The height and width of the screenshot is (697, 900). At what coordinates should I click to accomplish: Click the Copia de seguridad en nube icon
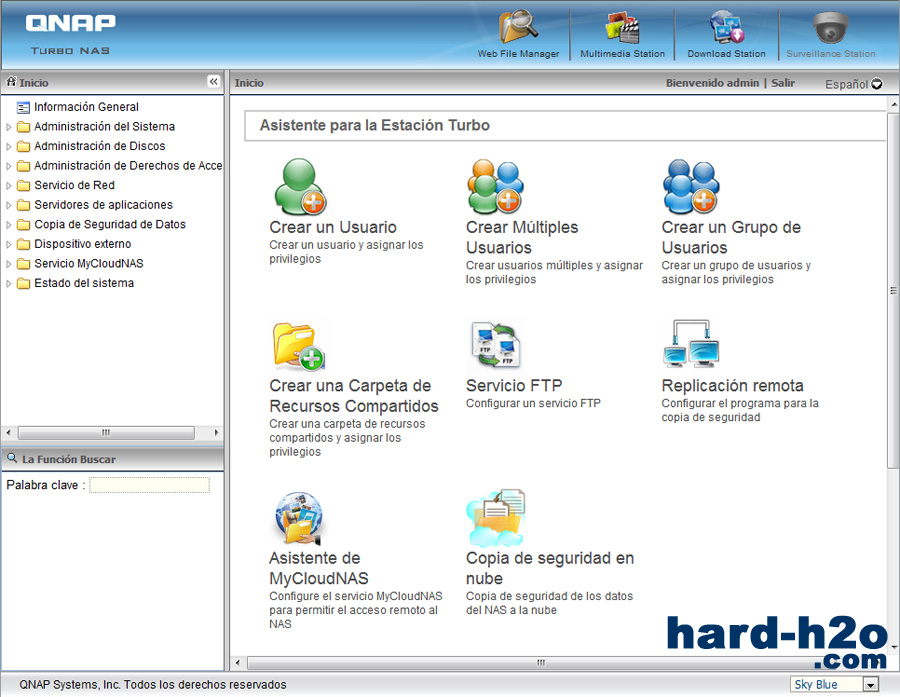pos(496,518)
